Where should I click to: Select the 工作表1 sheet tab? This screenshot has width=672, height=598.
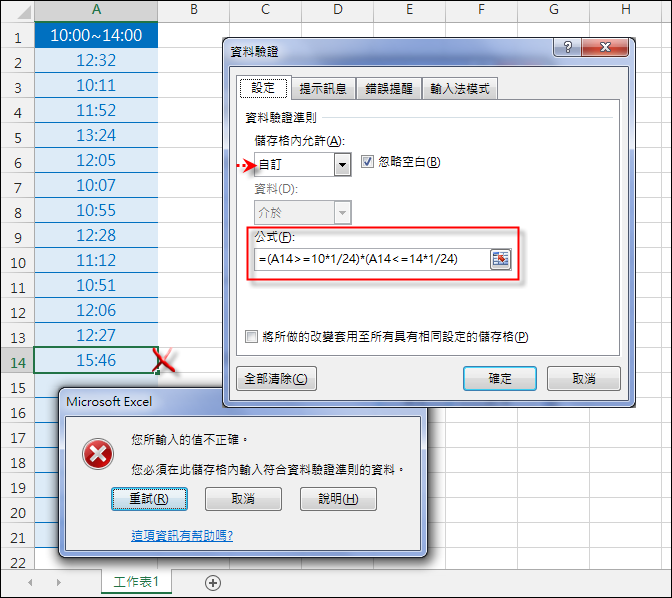[x=136, y=582]
